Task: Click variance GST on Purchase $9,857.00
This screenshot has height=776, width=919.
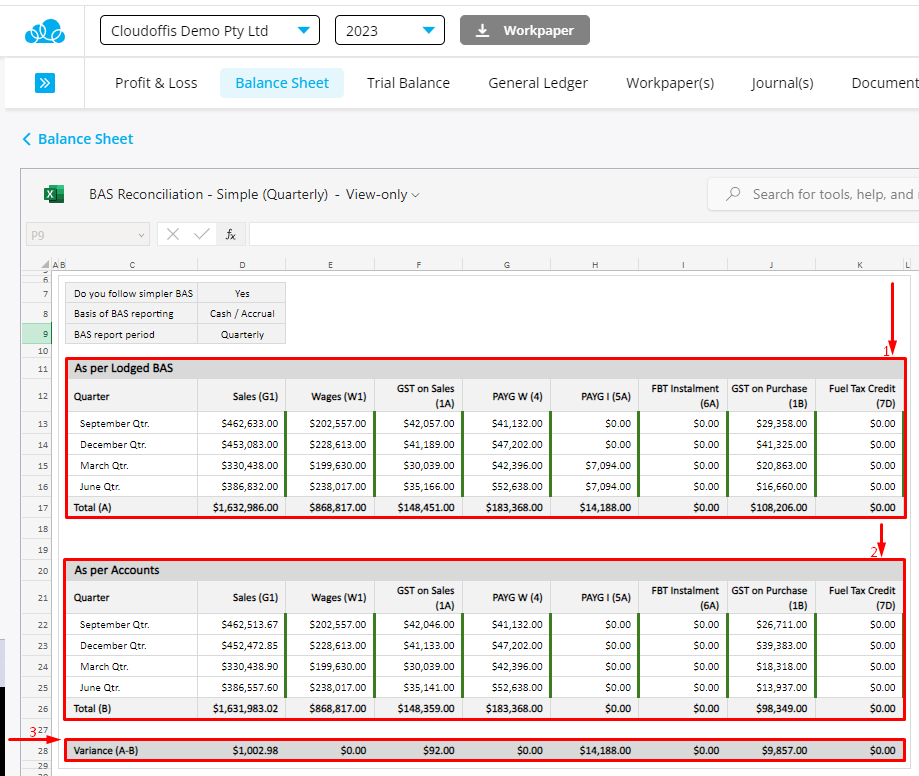Action: click(771, 750)
